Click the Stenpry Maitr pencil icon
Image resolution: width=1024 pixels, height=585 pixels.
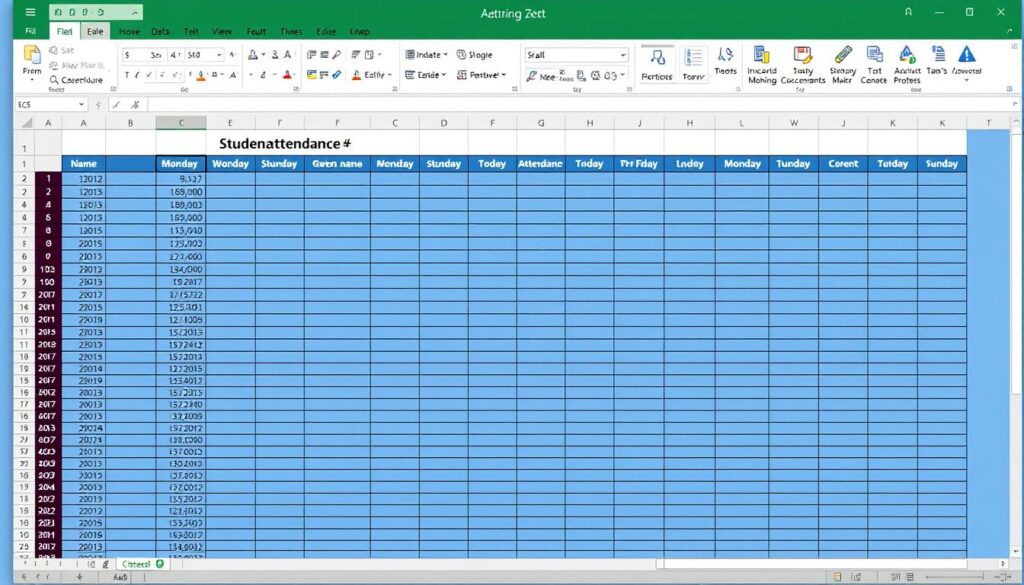[842, 65]
